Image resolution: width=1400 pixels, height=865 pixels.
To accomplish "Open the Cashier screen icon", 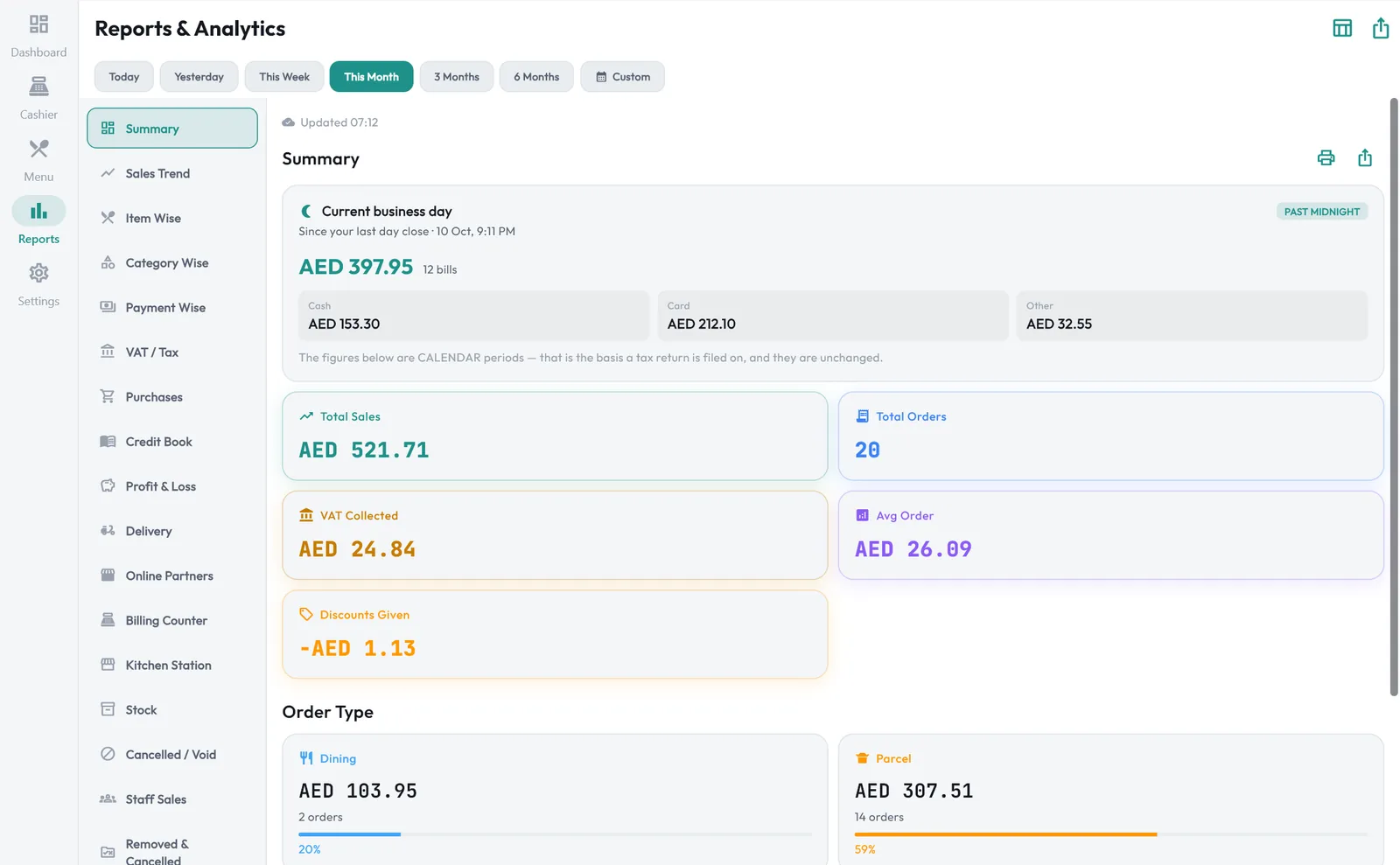I will [38, 87].
